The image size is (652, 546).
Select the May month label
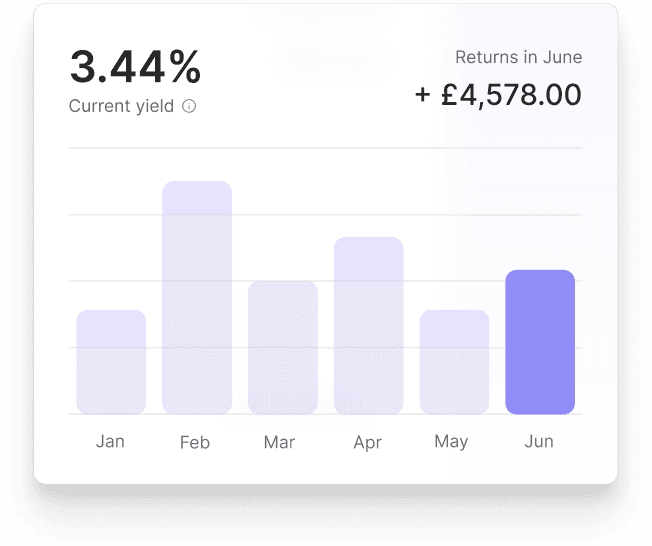point(452,442)
